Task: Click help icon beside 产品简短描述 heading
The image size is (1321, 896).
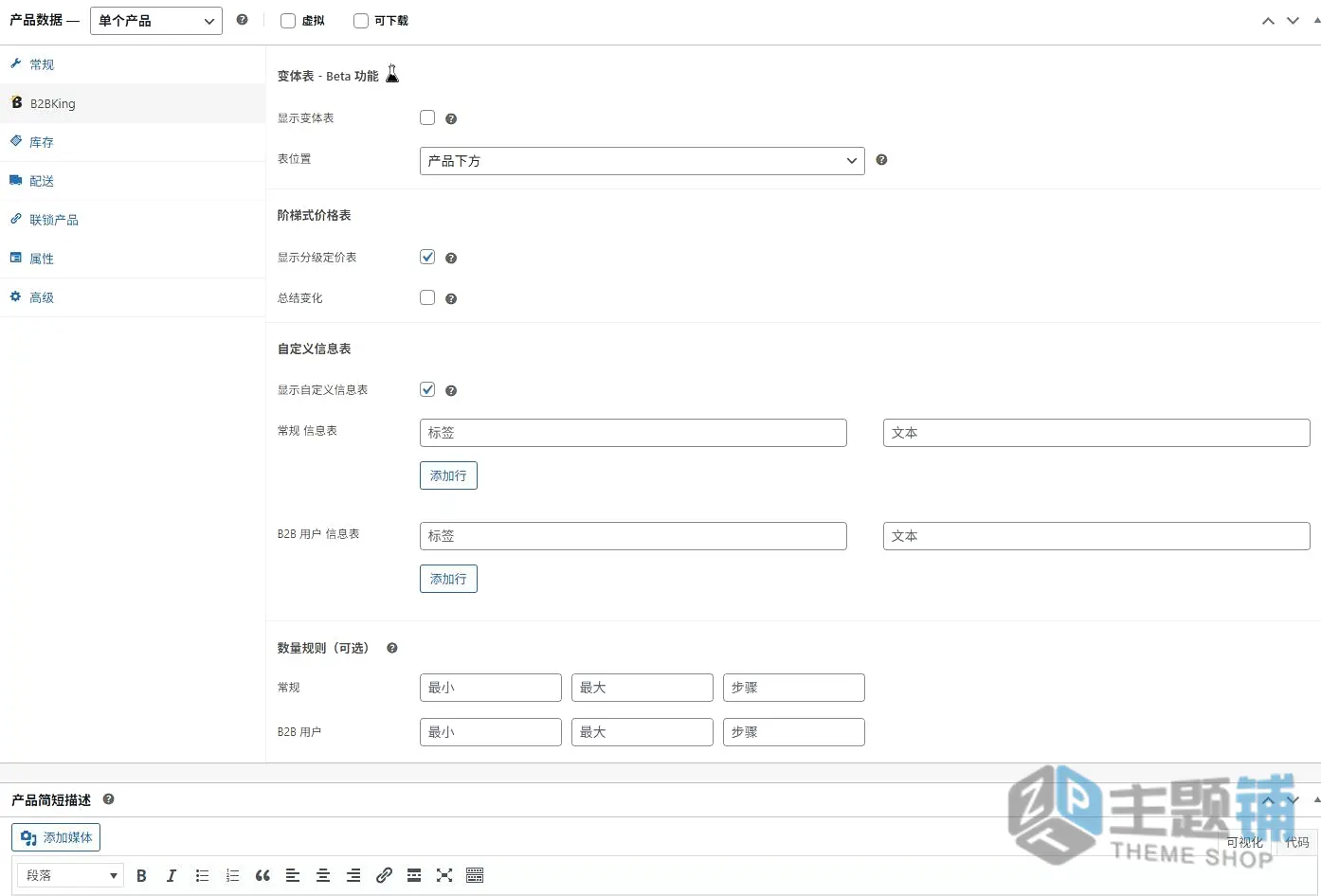Action: pyautogui.click(x=109, y=799)
